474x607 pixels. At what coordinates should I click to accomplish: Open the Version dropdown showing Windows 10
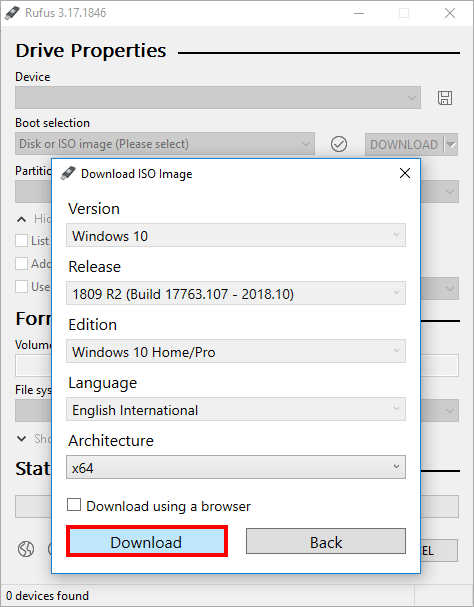[x=236, y=235]
